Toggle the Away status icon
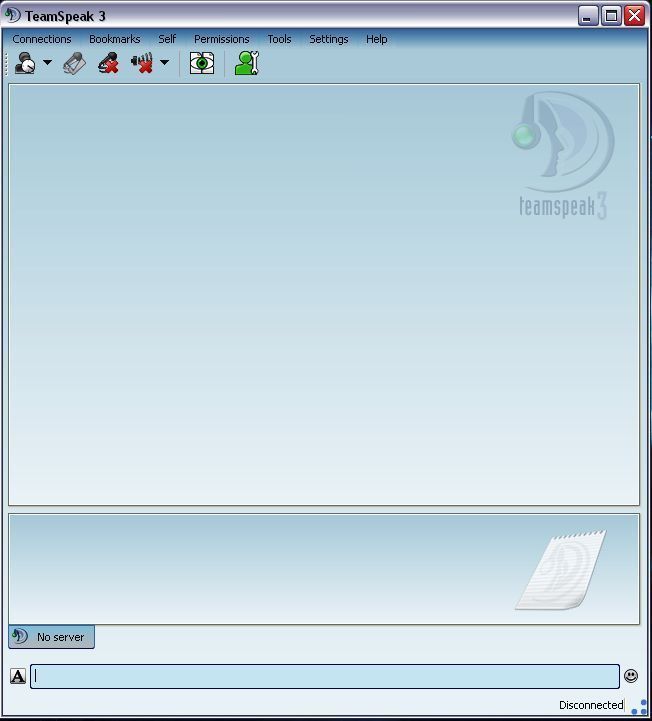This screenshot has height=721, width=652. (x=25, y=64)
